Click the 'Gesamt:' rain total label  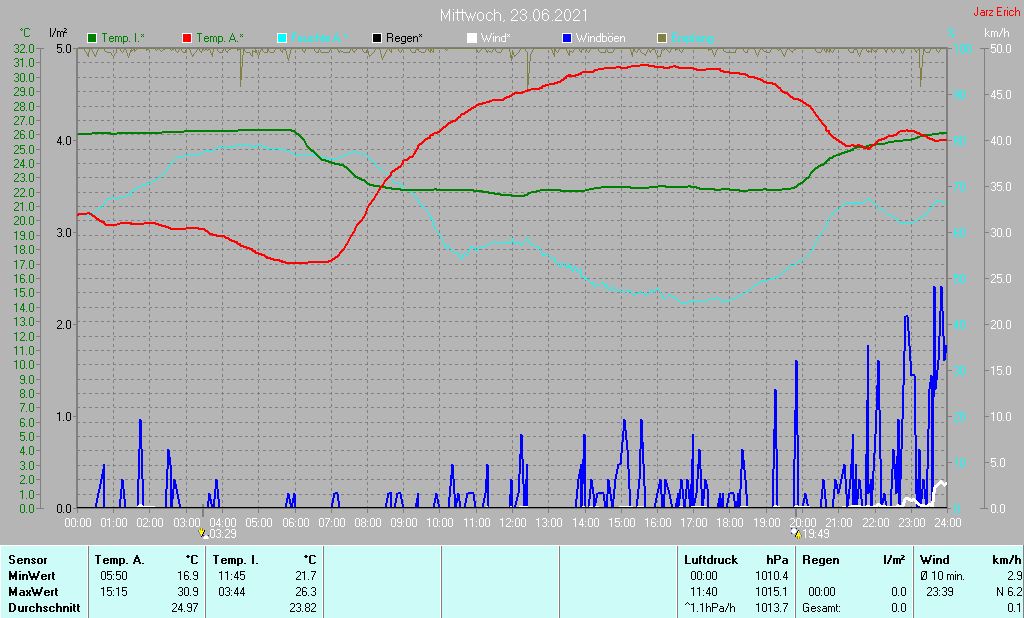822,608
